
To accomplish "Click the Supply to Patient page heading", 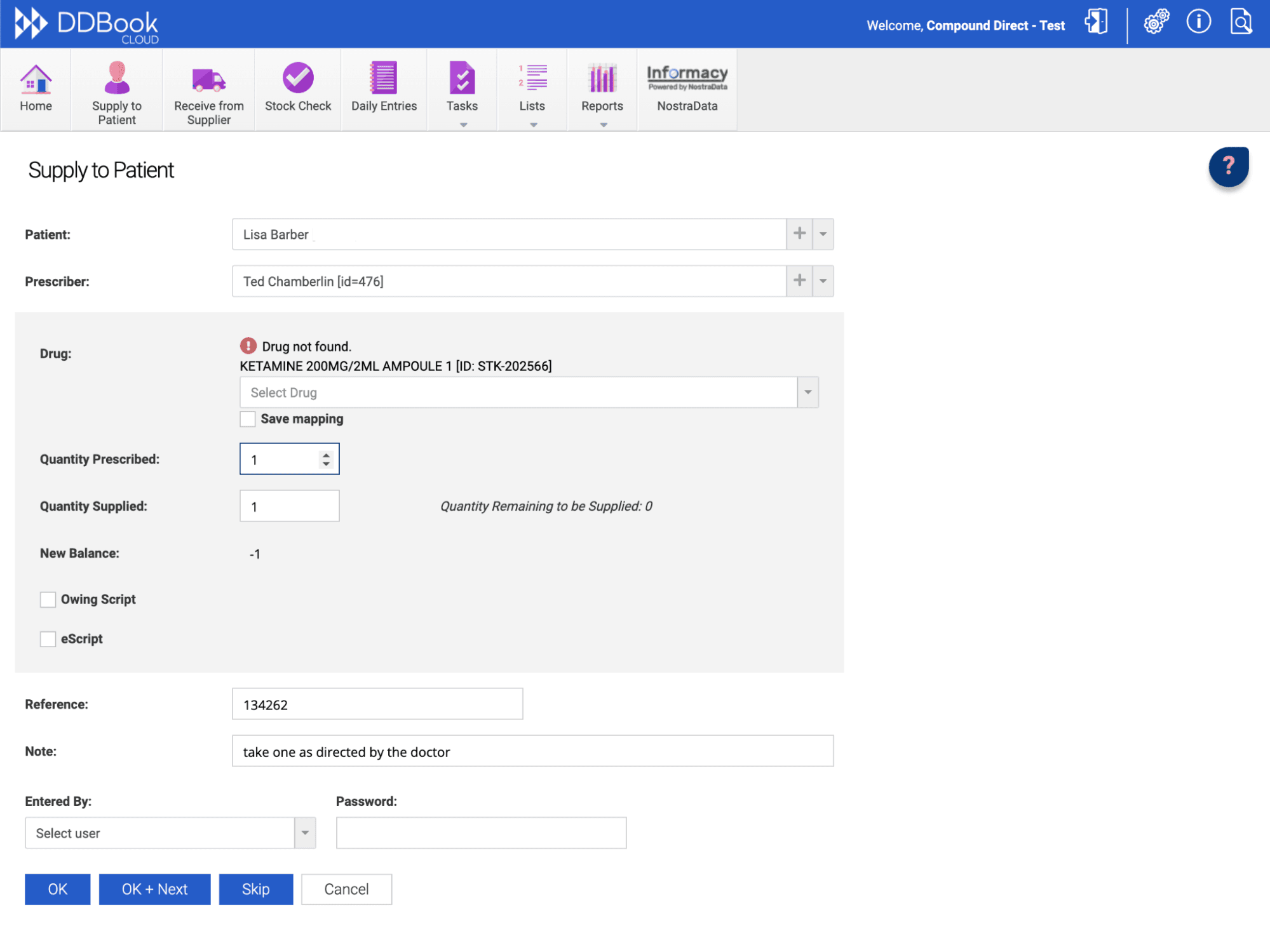I will click(x=100, y=170).
